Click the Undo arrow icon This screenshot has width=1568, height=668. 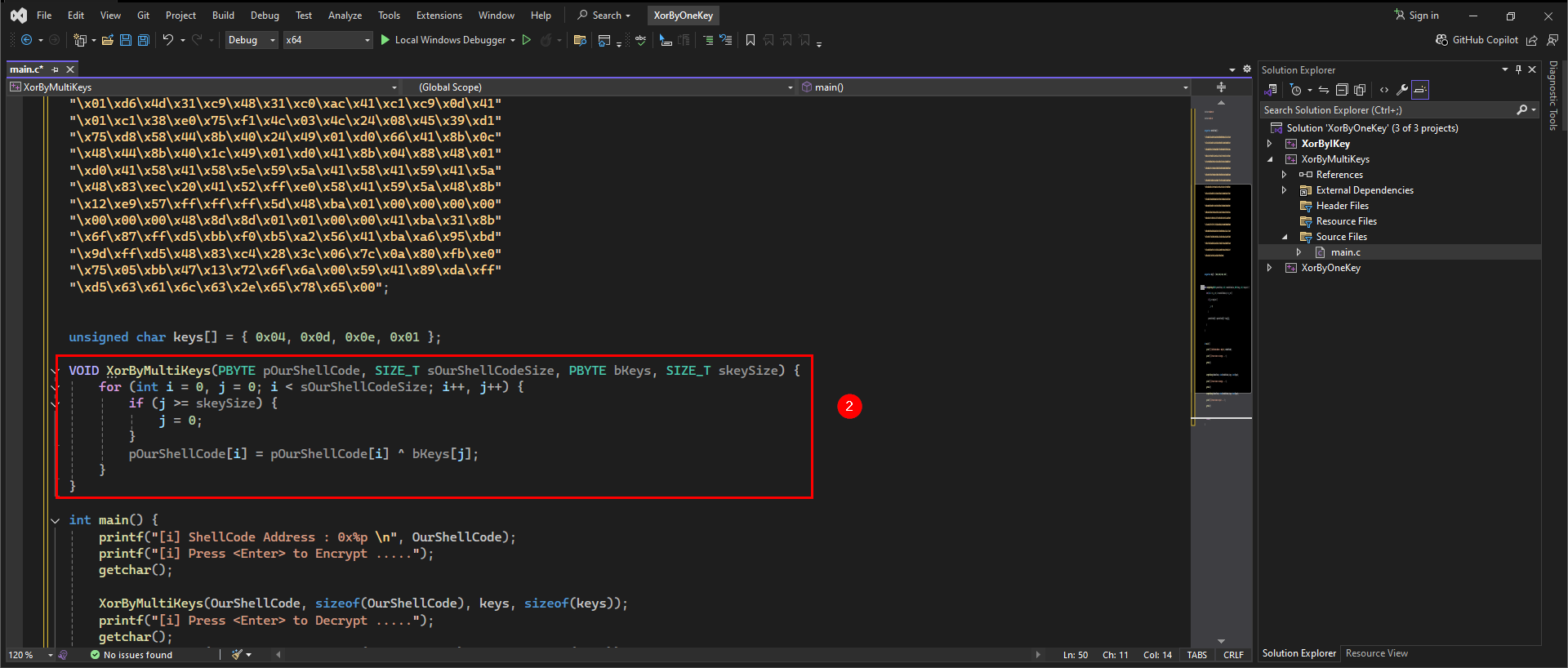(167, 40)
